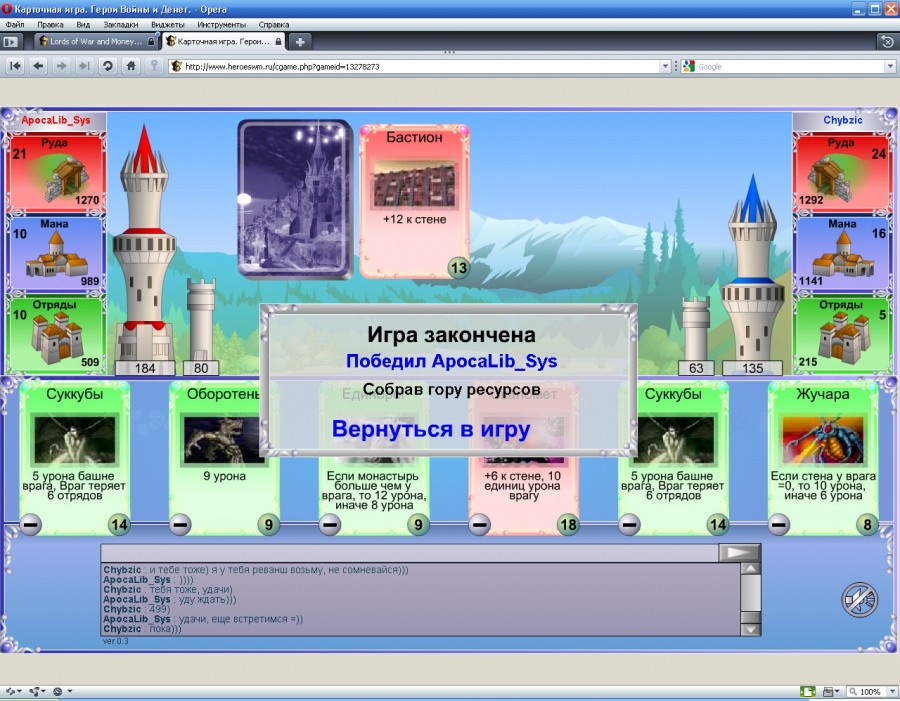Viewport: 900px width, 701px height.
Task: Click the ApocaLib_Sys player name
Action: coord(56,120)
